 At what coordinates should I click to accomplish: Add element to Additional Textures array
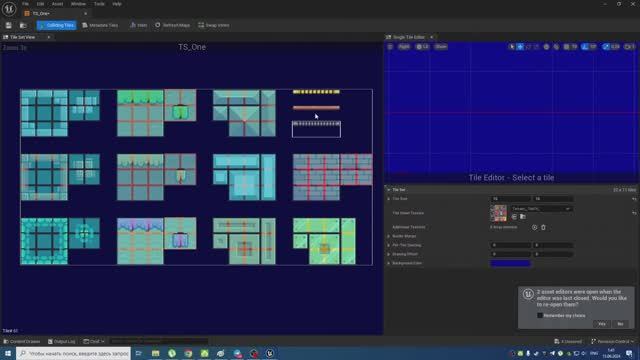coord(534,227)
